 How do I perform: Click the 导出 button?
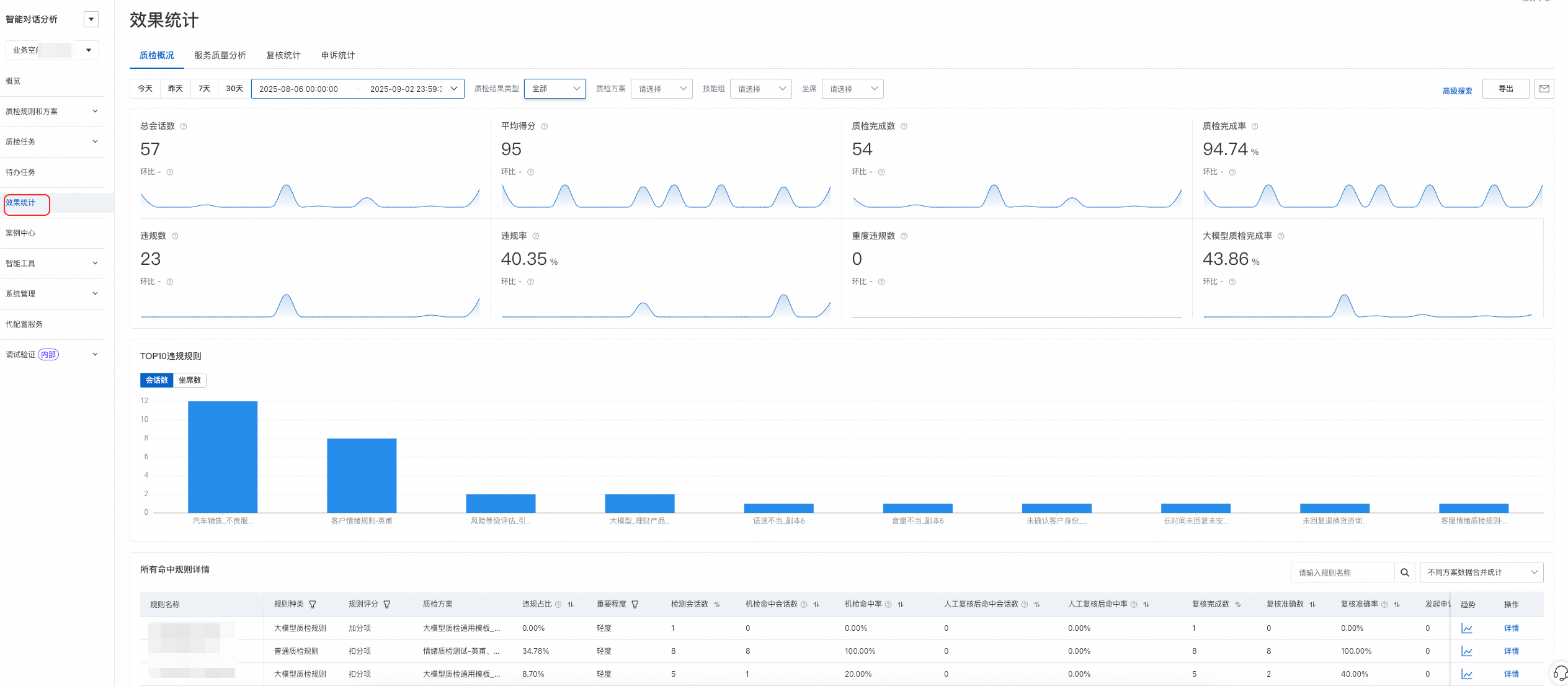point(1505,89)
